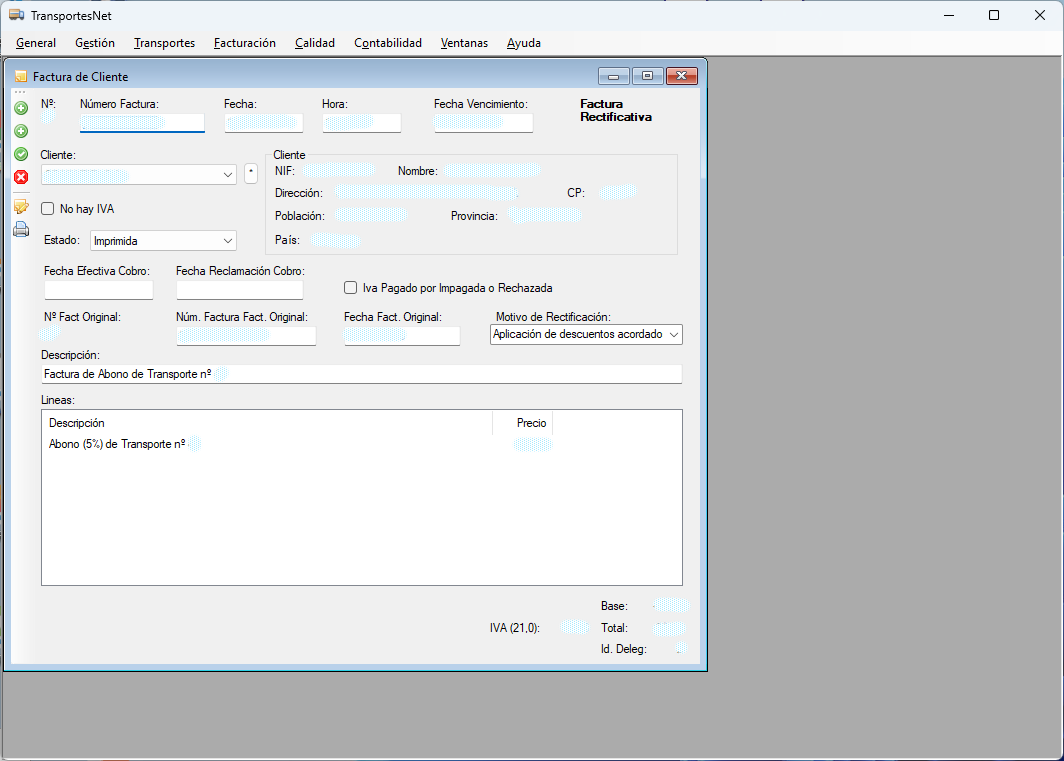Image resolution: width=1064 pixels, height=761 pixels.
Task: Click the printer icon to print the invoice
Action: coord(20,229)
